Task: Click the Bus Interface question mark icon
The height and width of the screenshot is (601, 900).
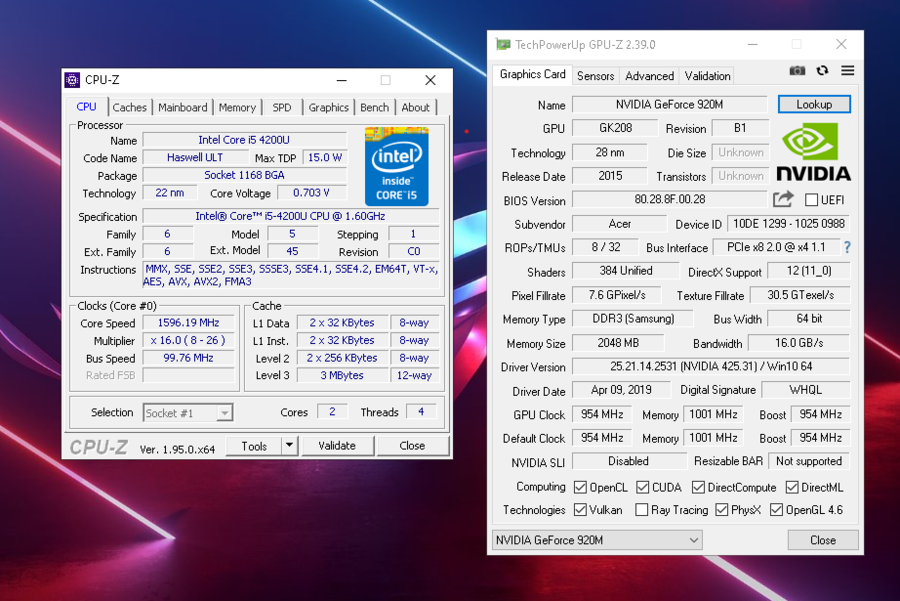Action: (x=847, y=247)
